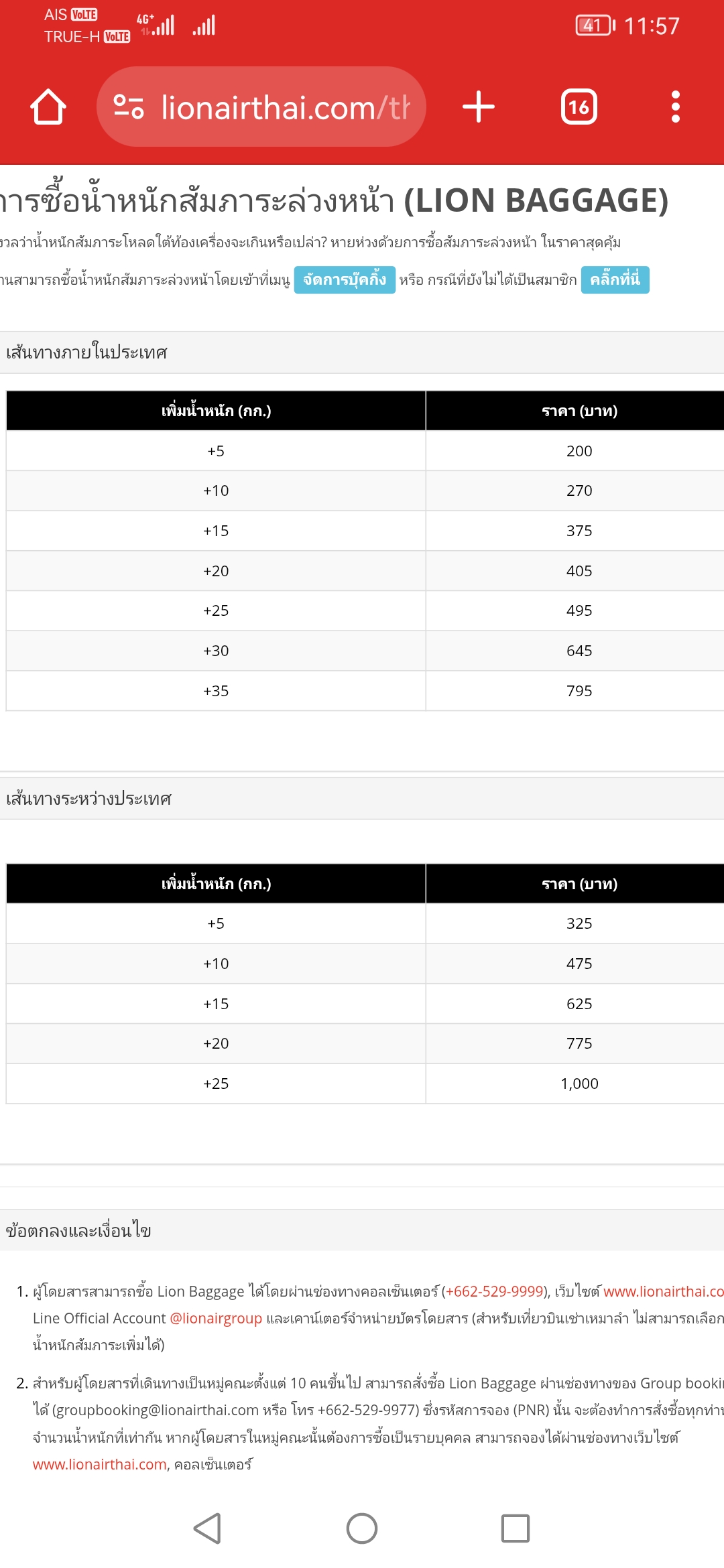Select the ข้อตกลงและเงื่อนไข section header
The width and height of the screenshot is (724, 1568).
point(362,1230)
